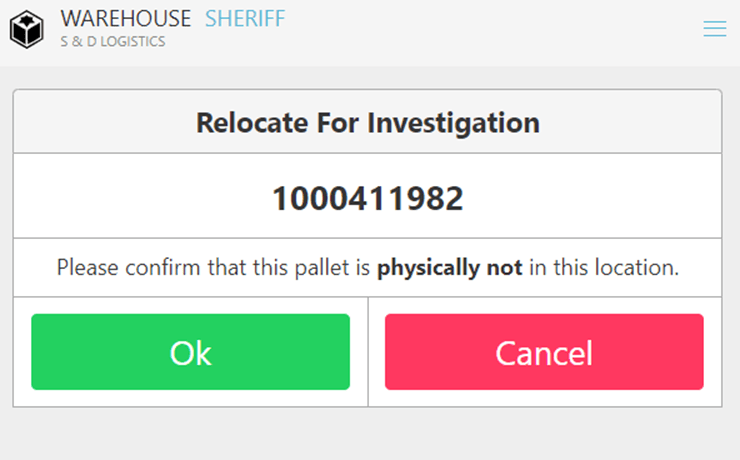The height and width of the screenshot is (460, 740).
Task: Click the WAREHOUSE title text
Action: (125, 18)
